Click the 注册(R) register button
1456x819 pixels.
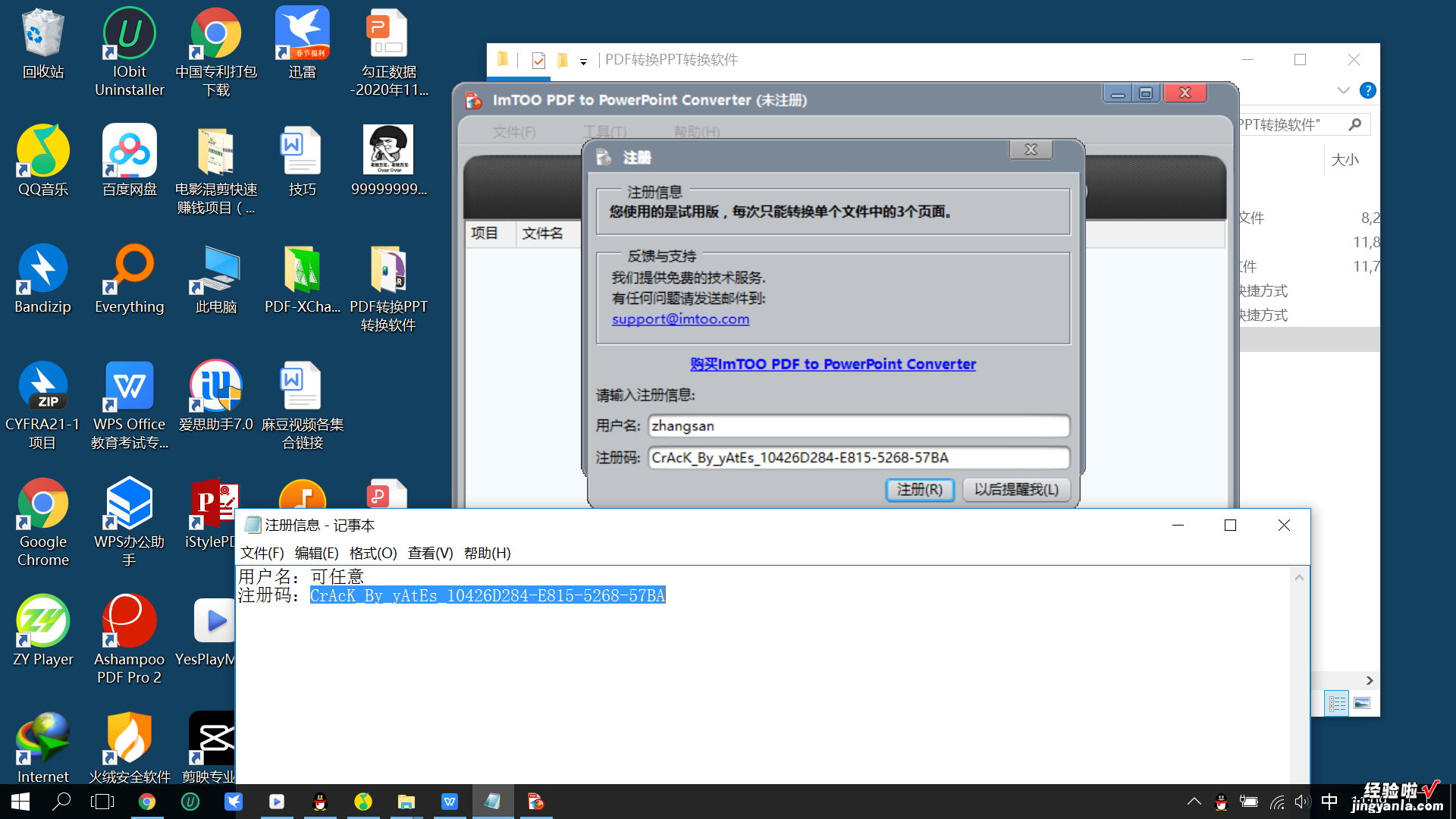click(920, 490)
